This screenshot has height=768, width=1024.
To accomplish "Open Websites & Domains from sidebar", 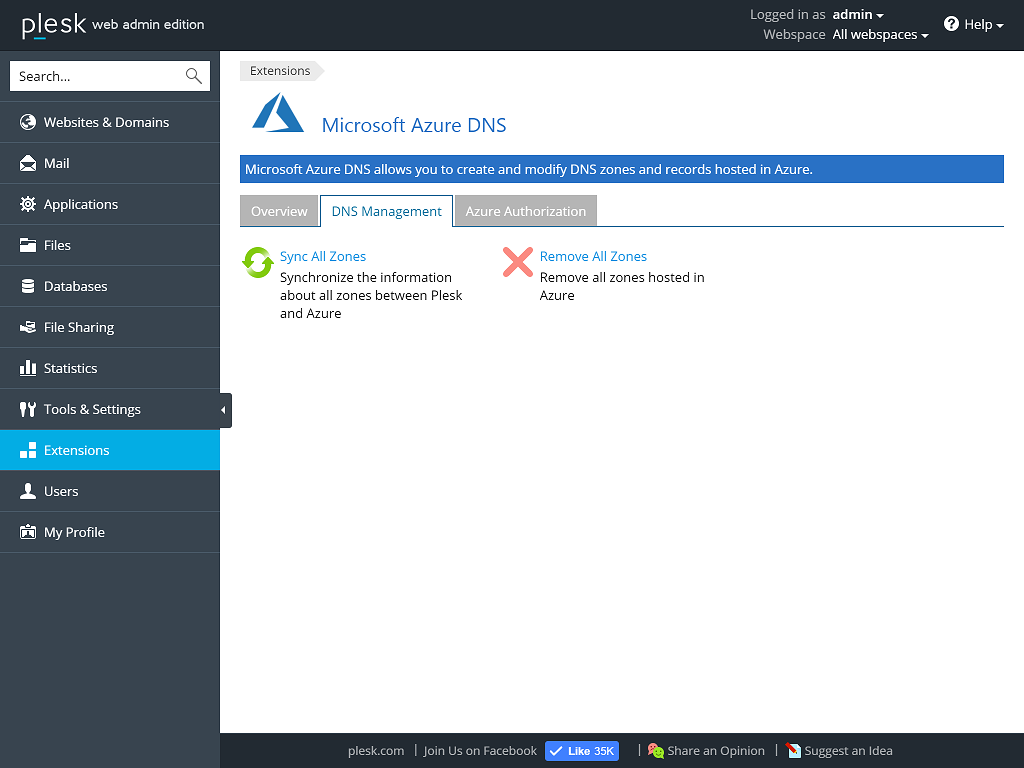I will [x=106, y=122].
